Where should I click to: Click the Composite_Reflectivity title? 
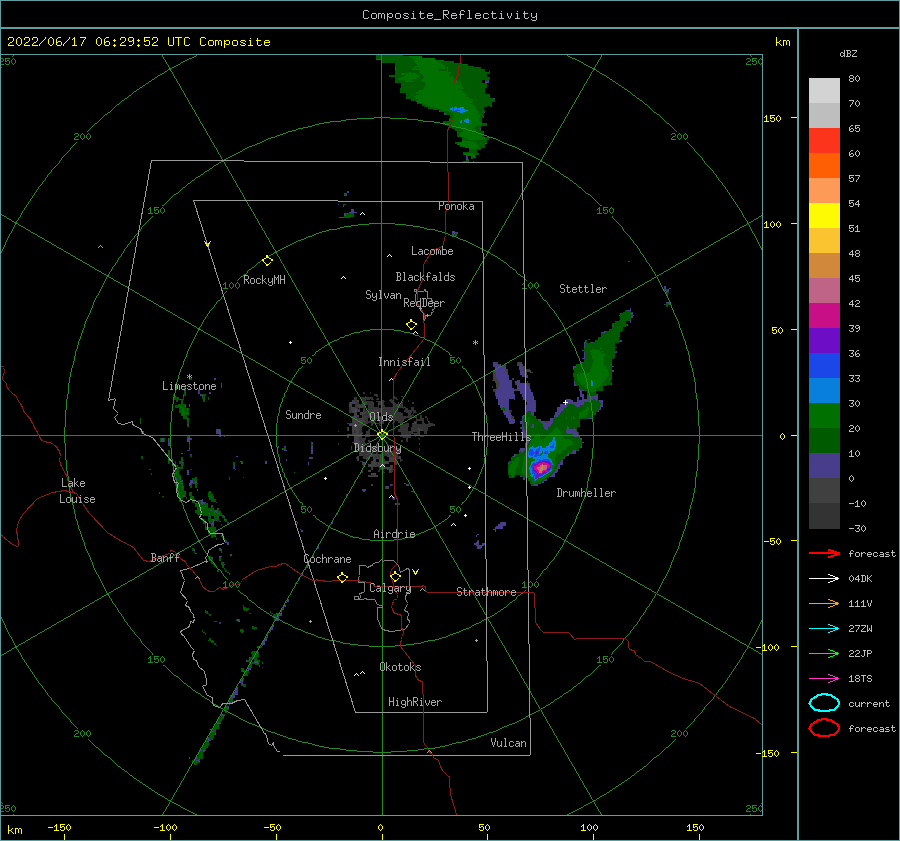point(450,15)
